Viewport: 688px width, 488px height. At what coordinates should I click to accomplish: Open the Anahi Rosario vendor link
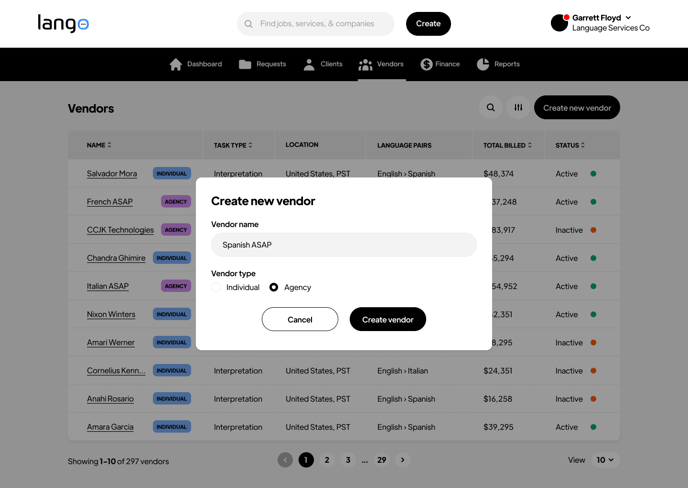pos(110,398)
